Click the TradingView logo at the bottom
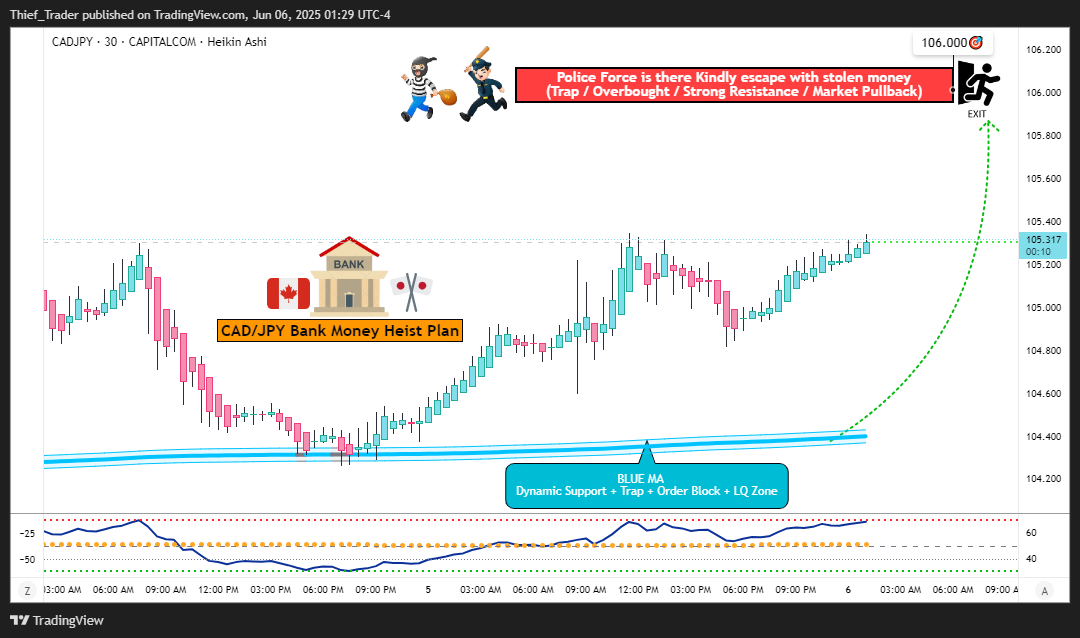 56,620
